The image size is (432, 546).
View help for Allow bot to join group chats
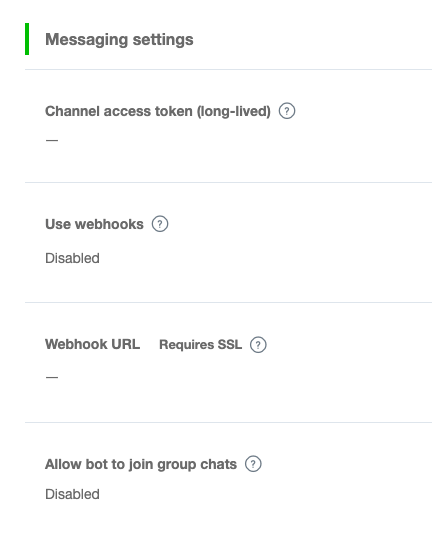253,464
